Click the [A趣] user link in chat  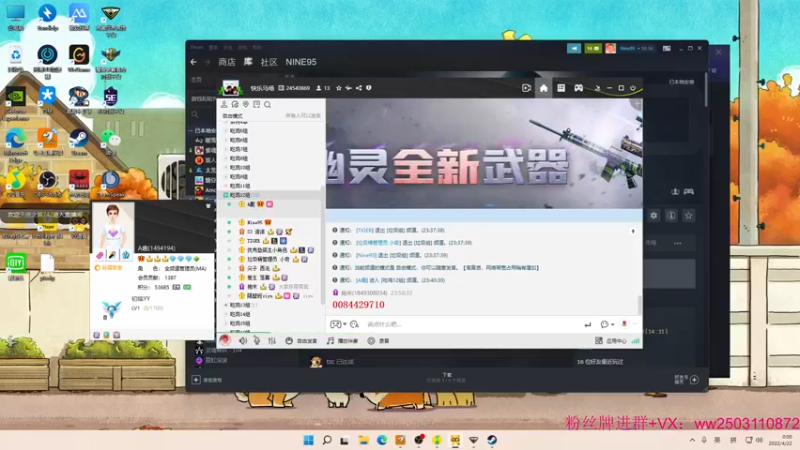tap(362, 280)
